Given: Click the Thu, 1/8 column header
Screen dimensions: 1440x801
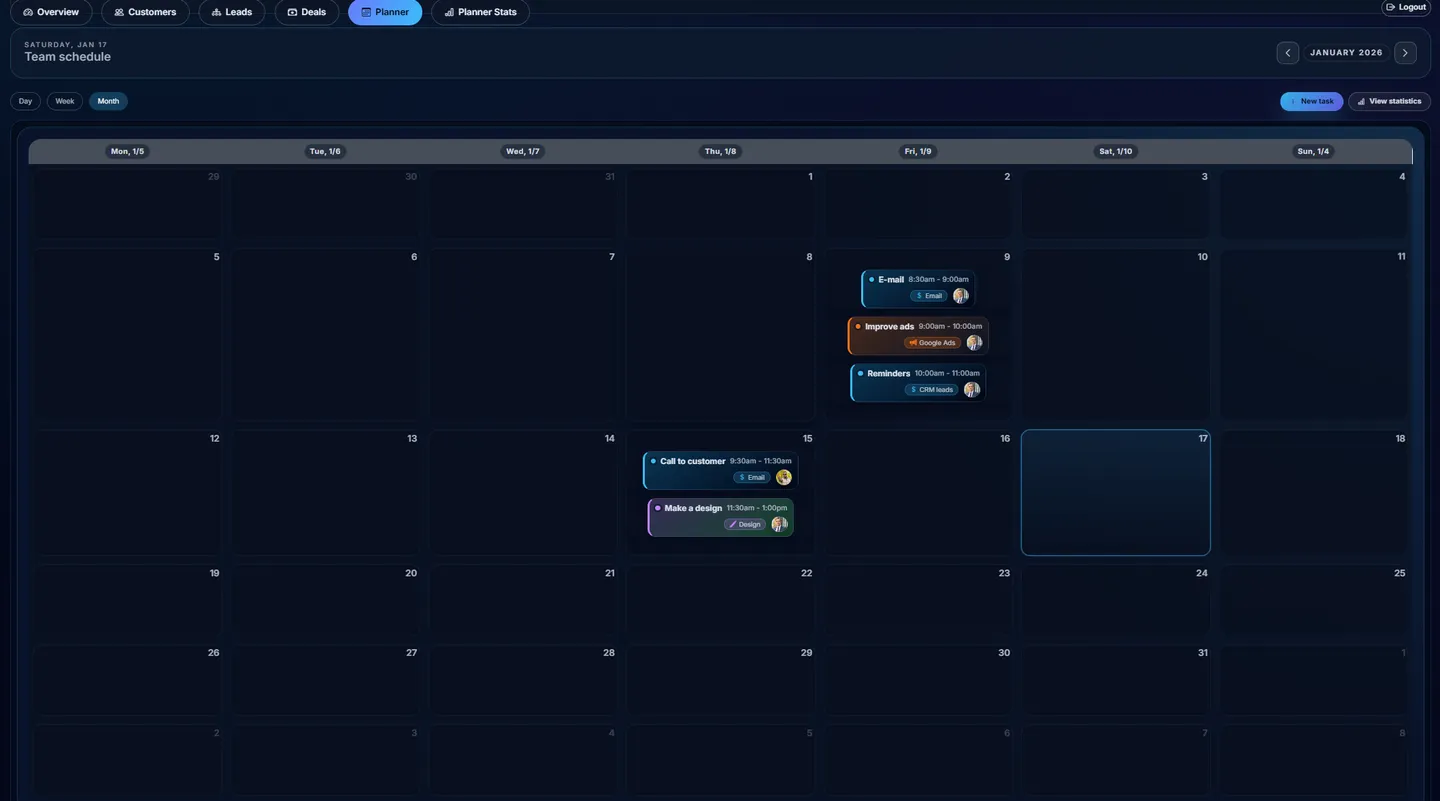Looking at the screenshot, I should pyautogui.click(x=720, y=152).
